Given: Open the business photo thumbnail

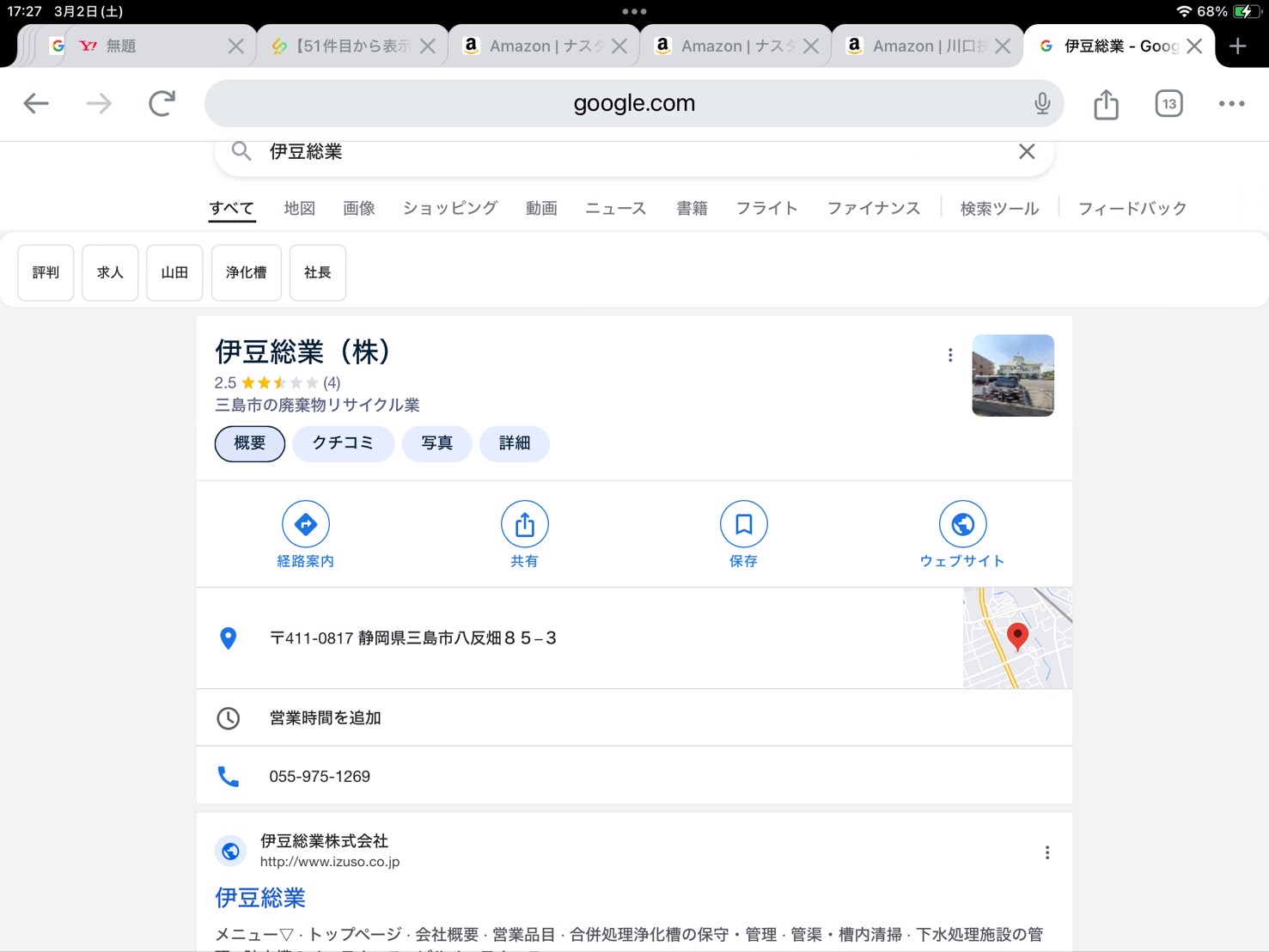Looking at the screenshot, I should pos(1013,375).
